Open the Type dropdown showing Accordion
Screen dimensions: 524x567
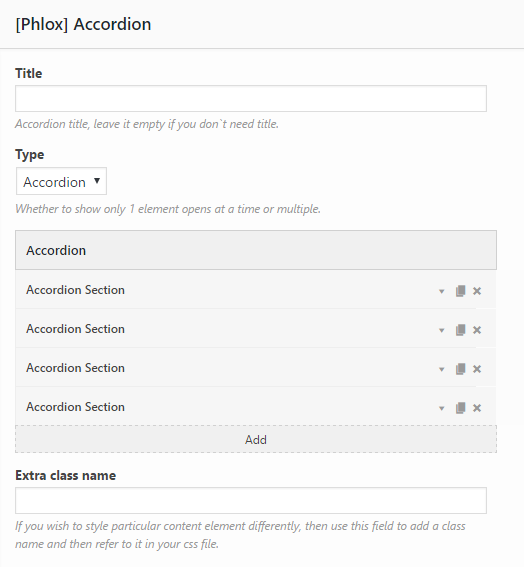coord(61,181)
